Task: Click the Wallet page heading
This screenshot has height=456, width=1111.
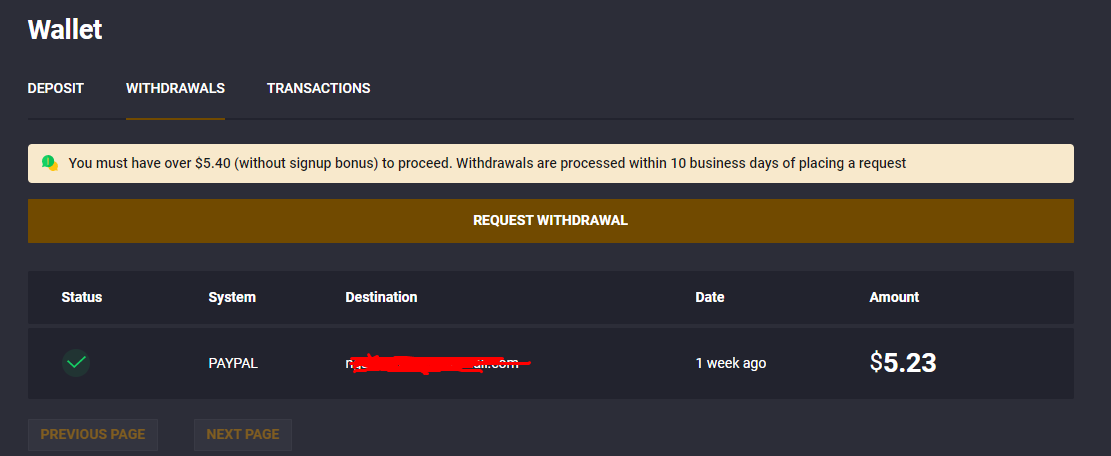Action: point(65,29)
